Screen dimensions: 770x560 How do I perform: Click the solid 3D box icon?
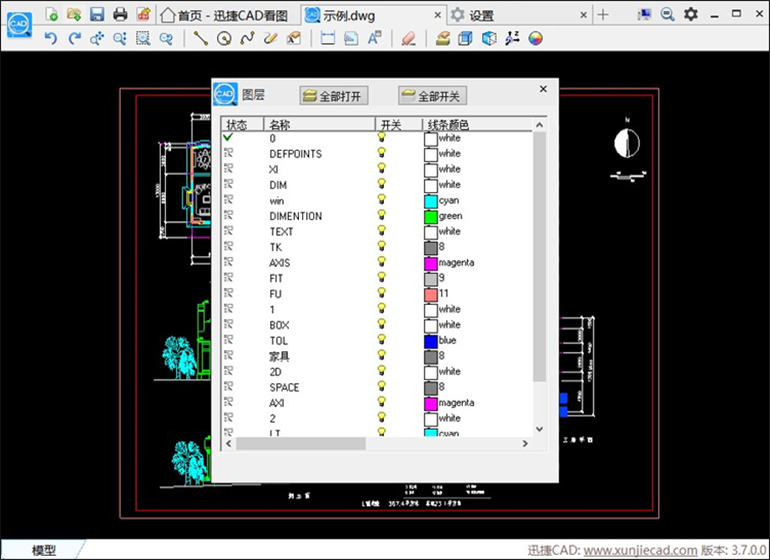pos(465,38)
